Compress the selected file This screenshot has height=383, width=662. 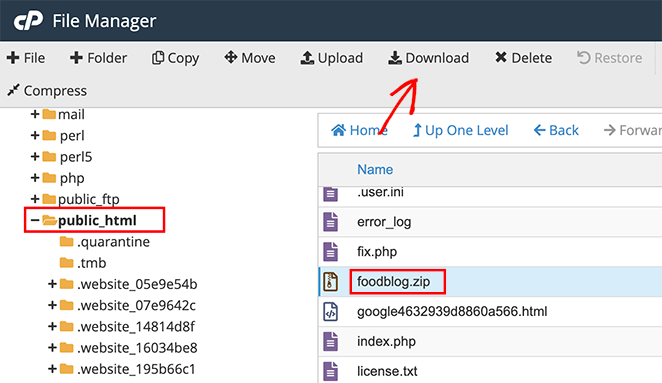47,90
